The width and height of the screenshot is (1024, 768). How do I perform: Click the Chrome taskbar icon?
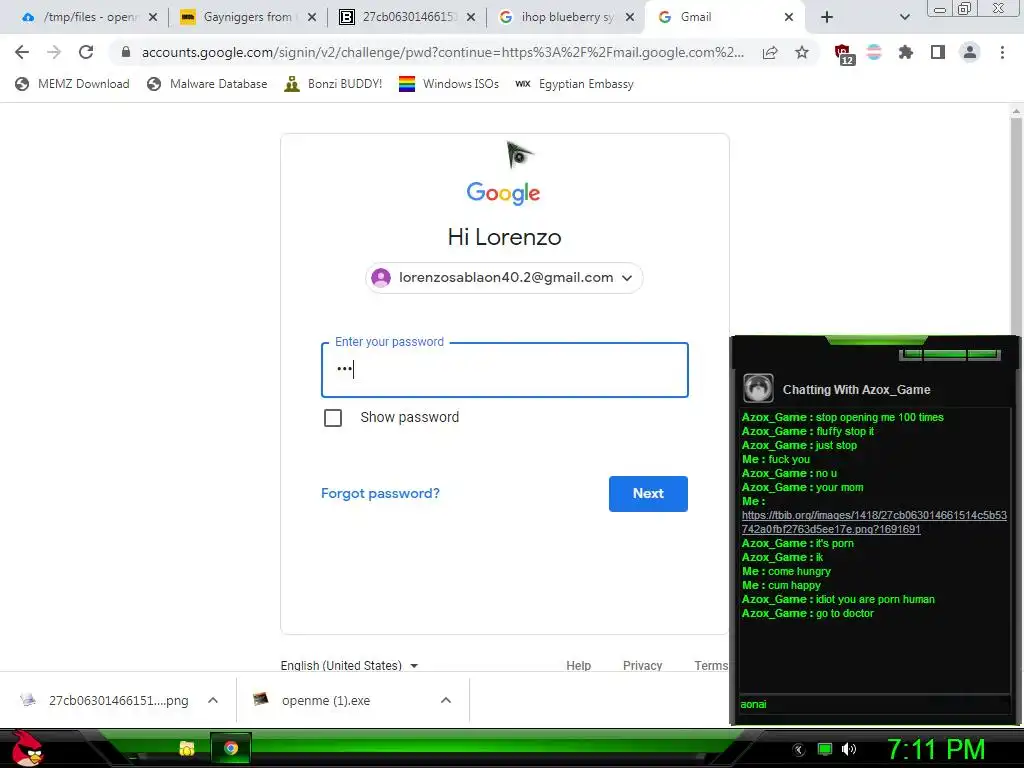pos(231,748)
